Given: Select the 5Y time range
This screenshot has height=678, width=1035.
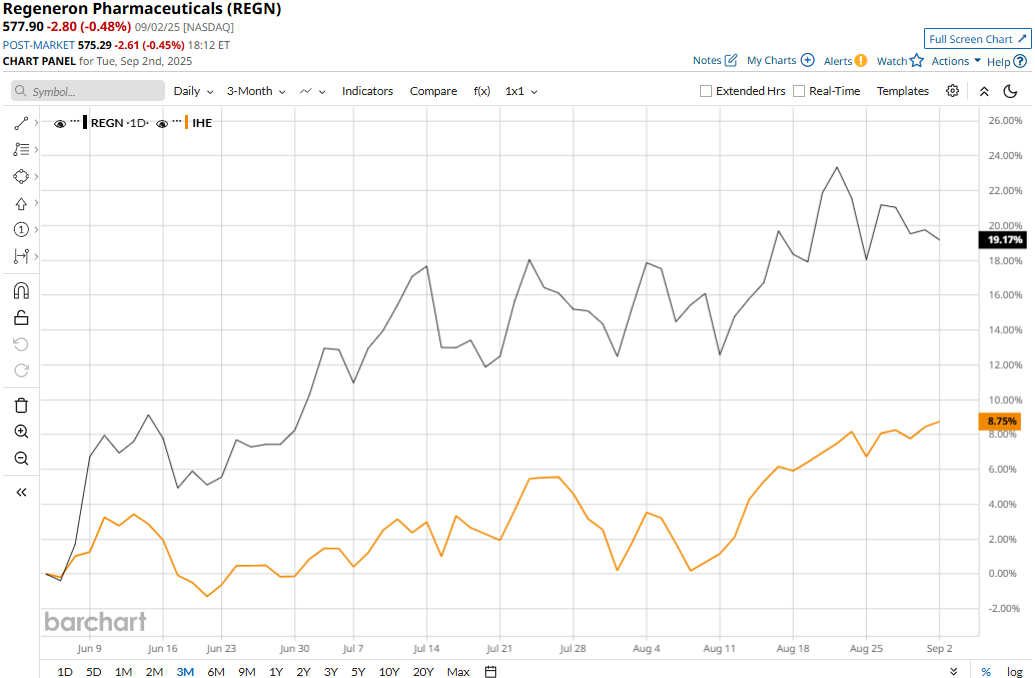Looking at the screenshot, I should click(x=358, y=671).
